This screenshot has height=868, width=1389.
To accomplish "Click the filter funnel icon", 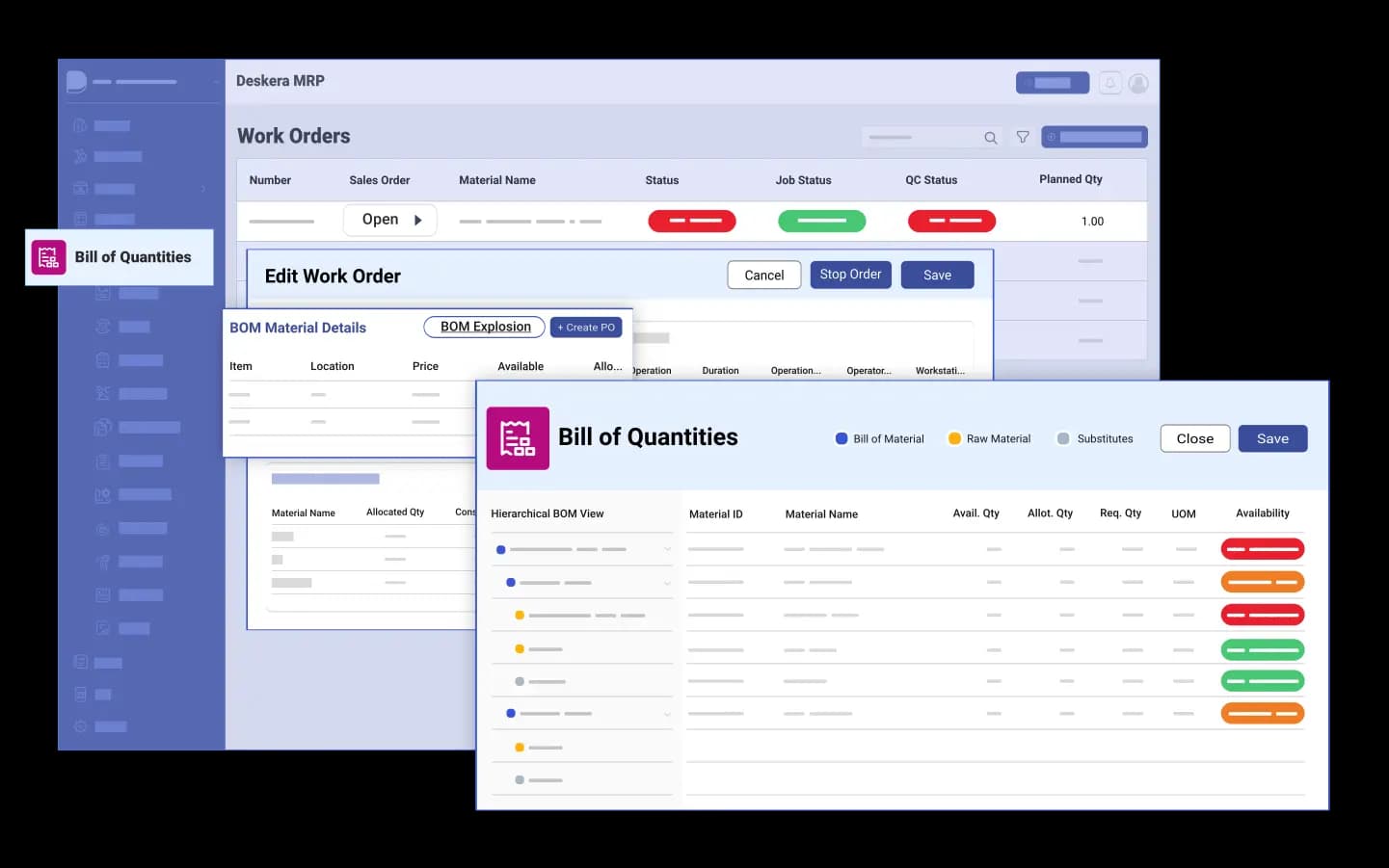I will 1023,138.
